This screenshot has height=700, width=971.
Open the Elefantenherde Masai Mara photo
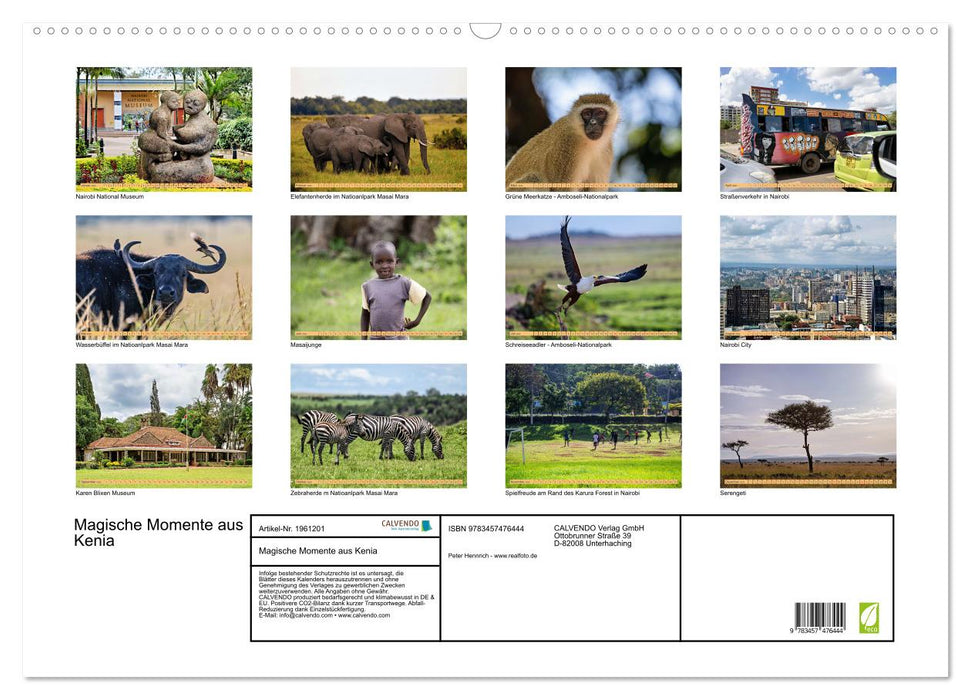point(379,128)
